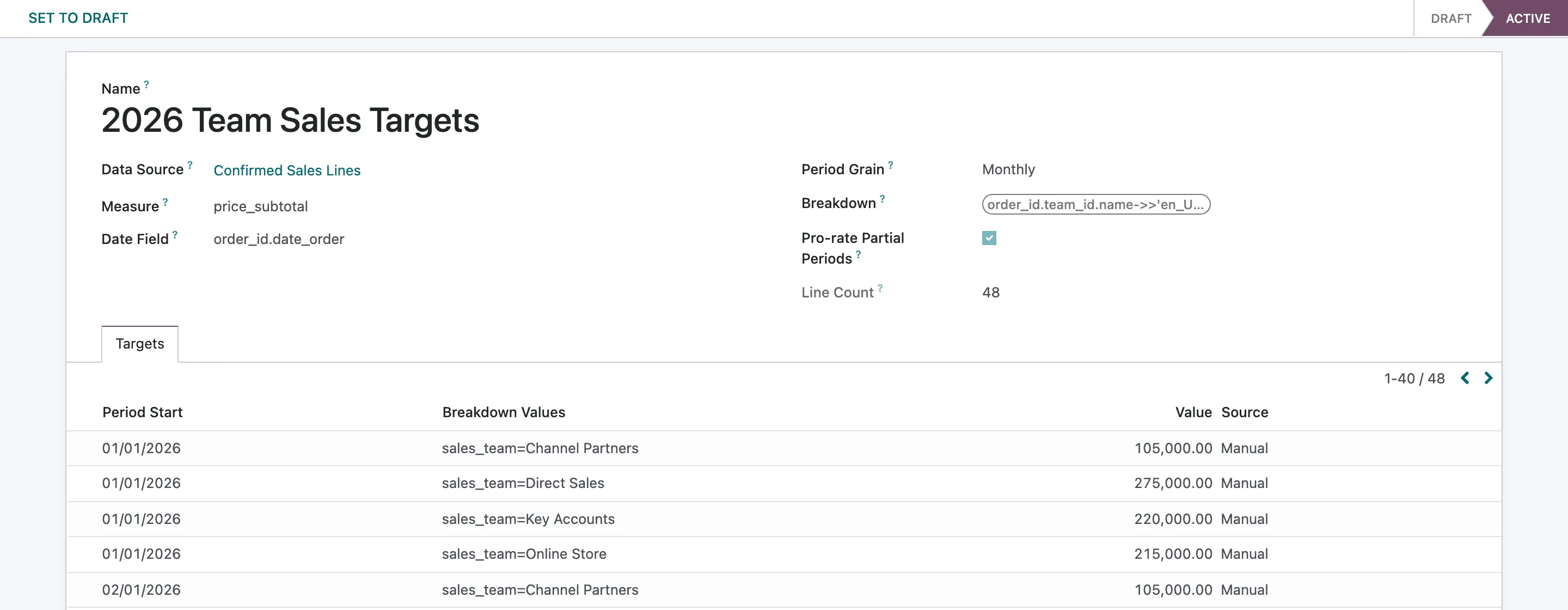1568x610 pixels.
Task: Open January Channel Partners target row
Action: (783, 449)
